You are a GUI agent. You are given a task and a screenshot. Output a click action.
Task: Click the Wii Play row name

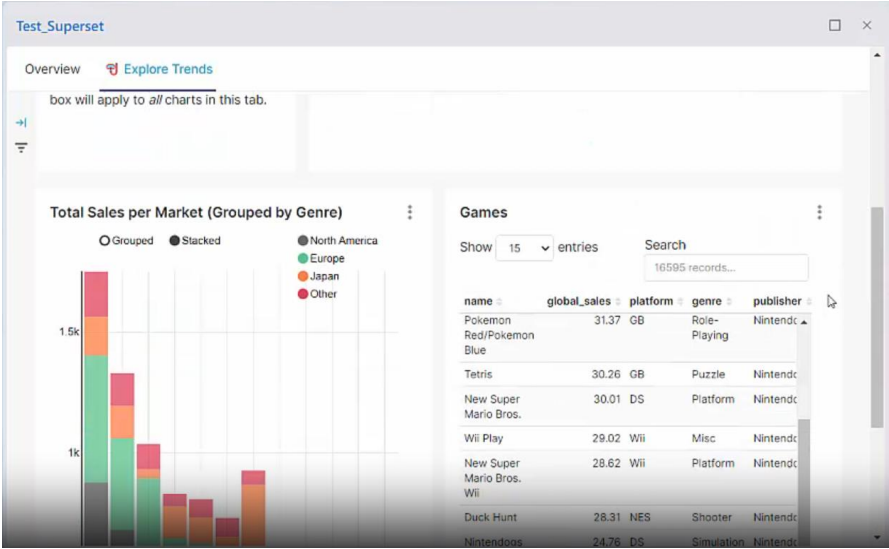point(484,438)
